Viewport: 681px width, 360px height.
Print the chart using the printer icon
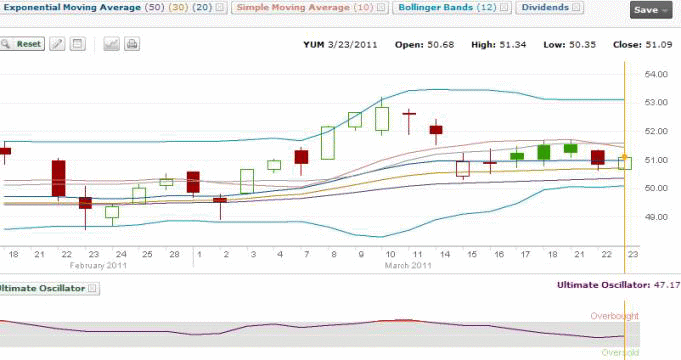tap(132, 44)
